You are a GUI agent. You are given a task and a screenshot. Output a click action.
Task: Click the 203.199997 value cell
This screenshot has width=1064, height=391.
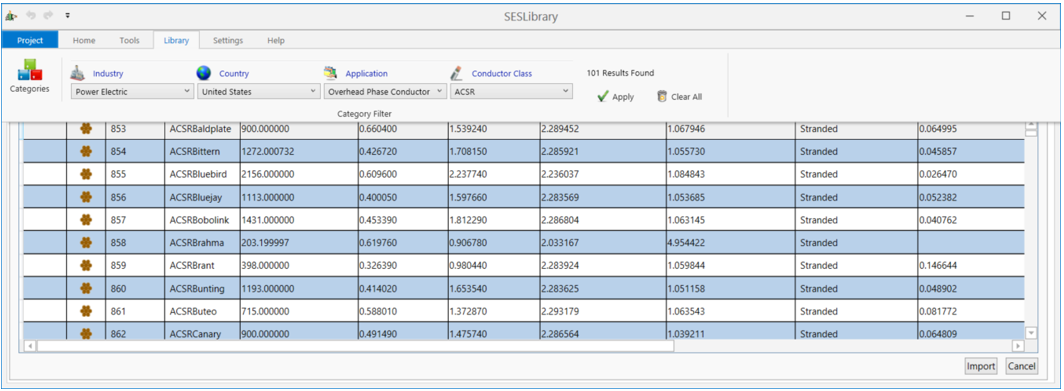[299, 242]
